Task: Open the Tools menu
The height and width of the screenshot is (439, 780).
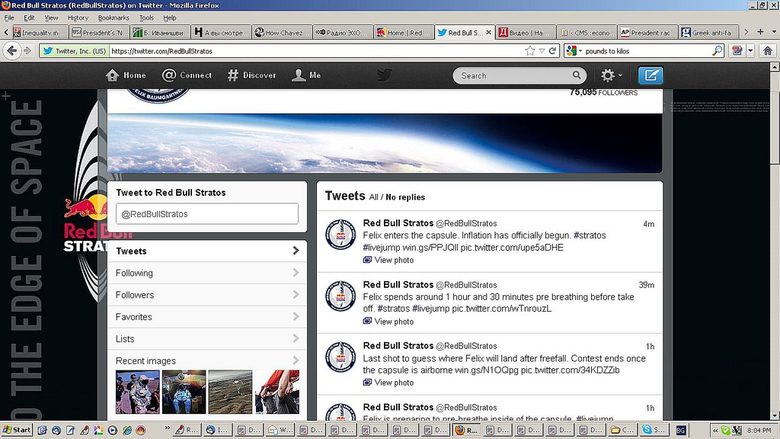Action: [146, 17]
